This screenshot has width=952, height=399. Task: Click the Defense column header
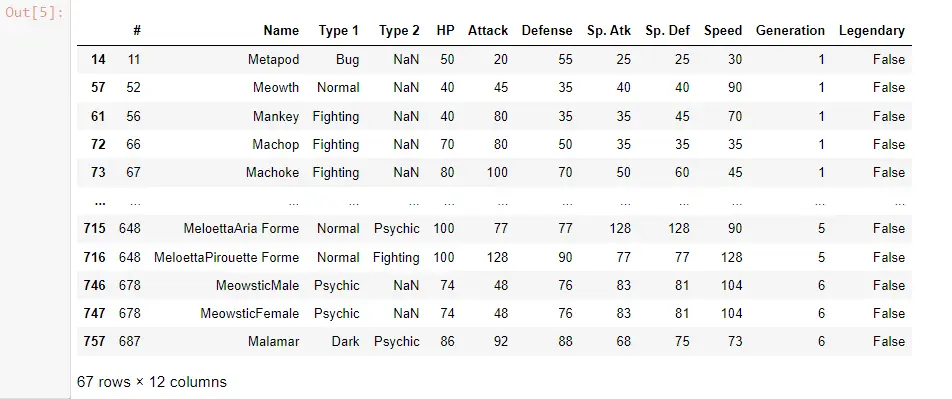pos(547,30)
